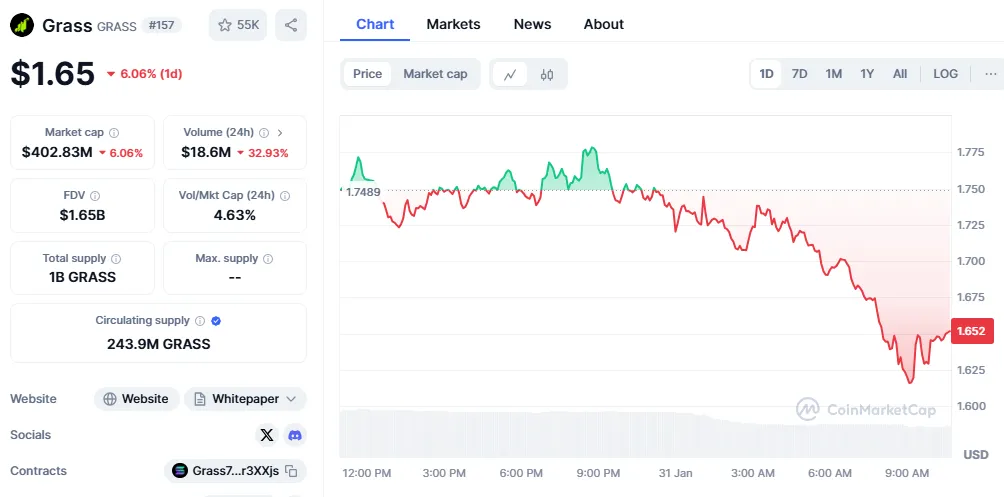
Task: Select the 7D time range
Action: click(799, 74)
